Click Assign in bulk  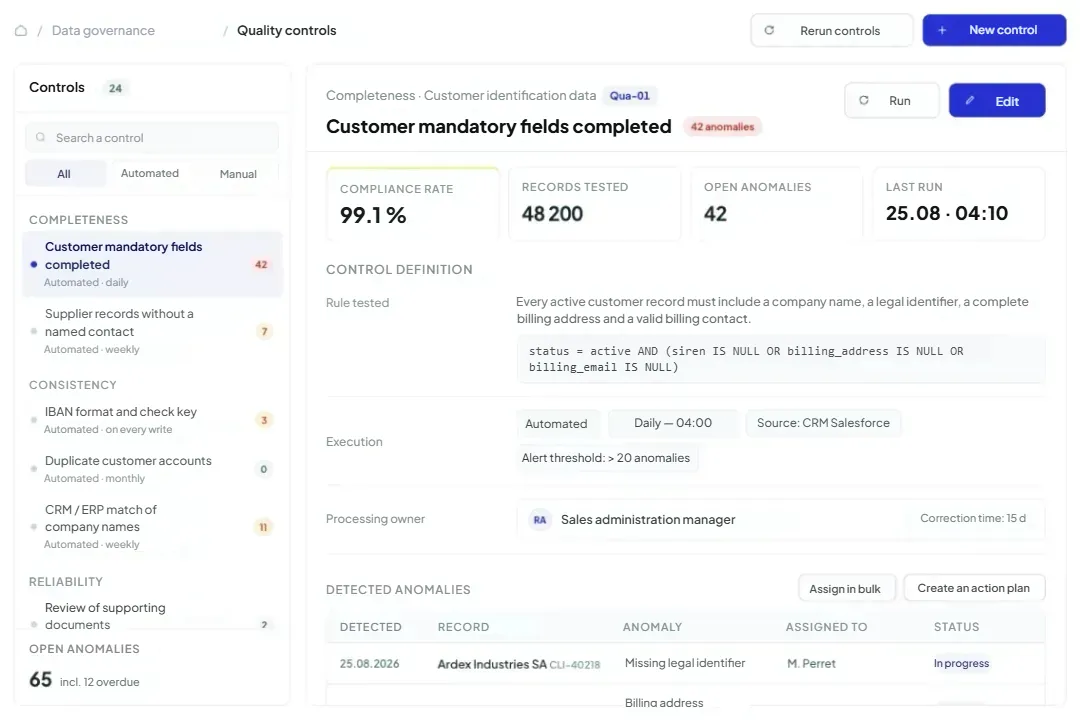click(847, 588)
